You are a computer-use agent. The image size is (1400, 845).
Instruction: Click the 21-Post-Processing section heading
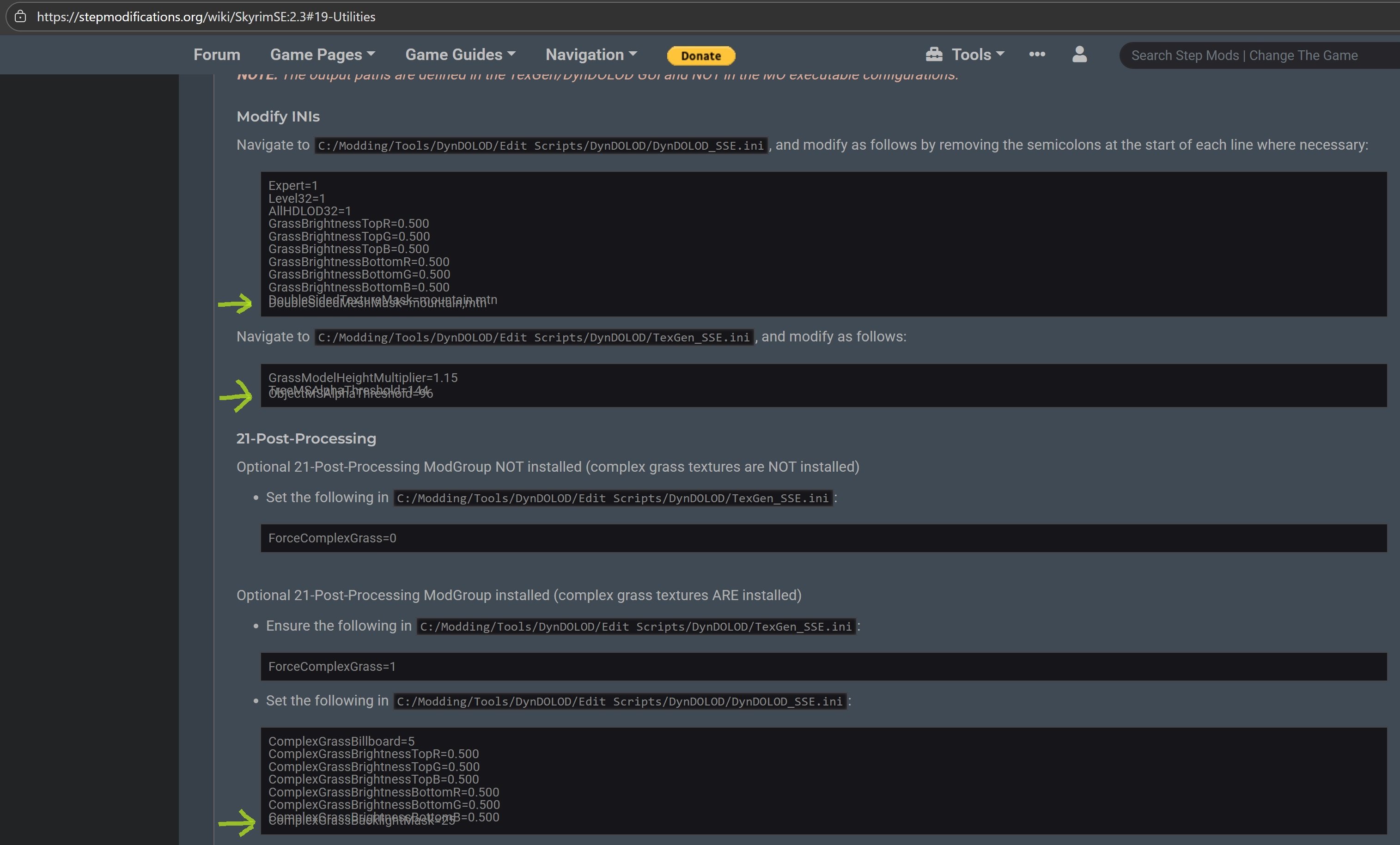[306, 439]
